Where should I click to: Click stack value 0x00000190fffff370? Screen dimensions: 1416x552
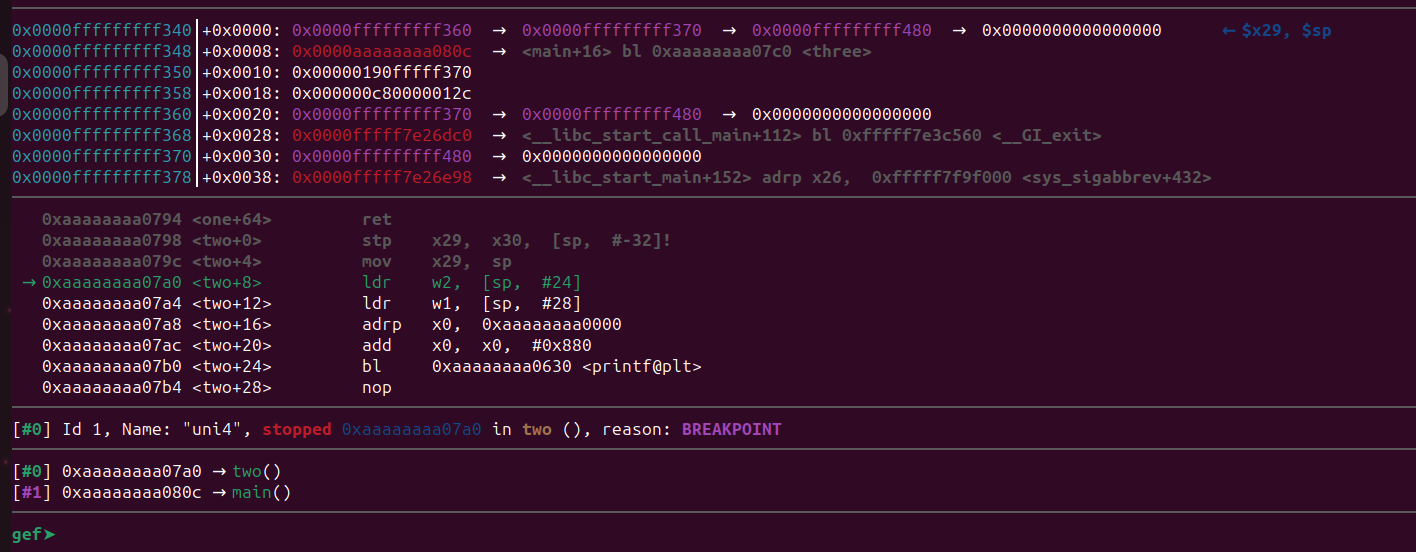[x=381, y=72]
